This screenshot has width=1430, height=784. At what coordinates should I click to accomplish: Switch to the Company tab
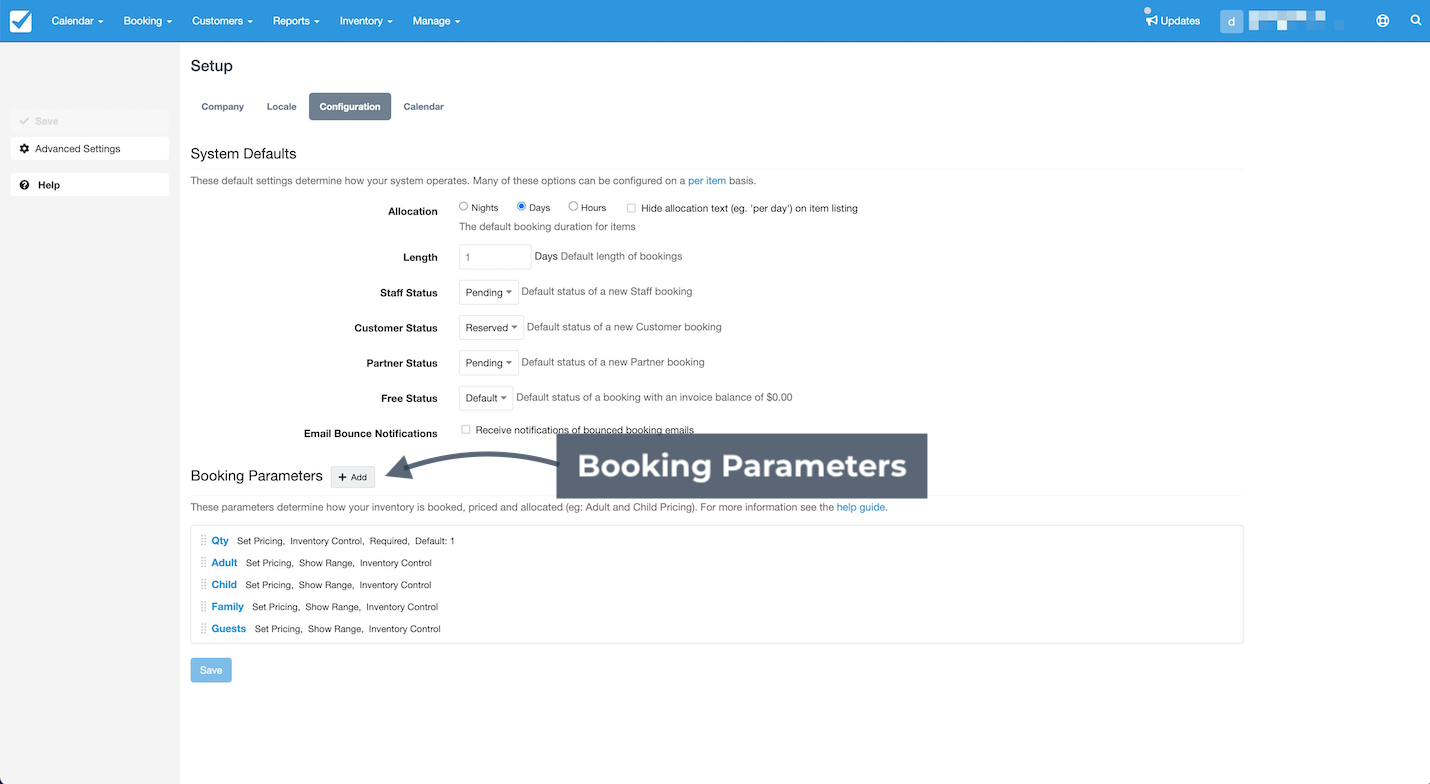click(x=223, y=106)
